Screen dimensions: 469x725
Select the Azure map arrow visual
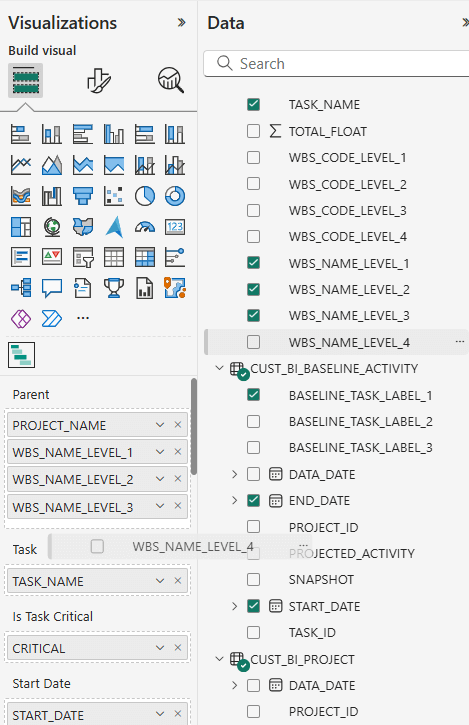[114, 227]
